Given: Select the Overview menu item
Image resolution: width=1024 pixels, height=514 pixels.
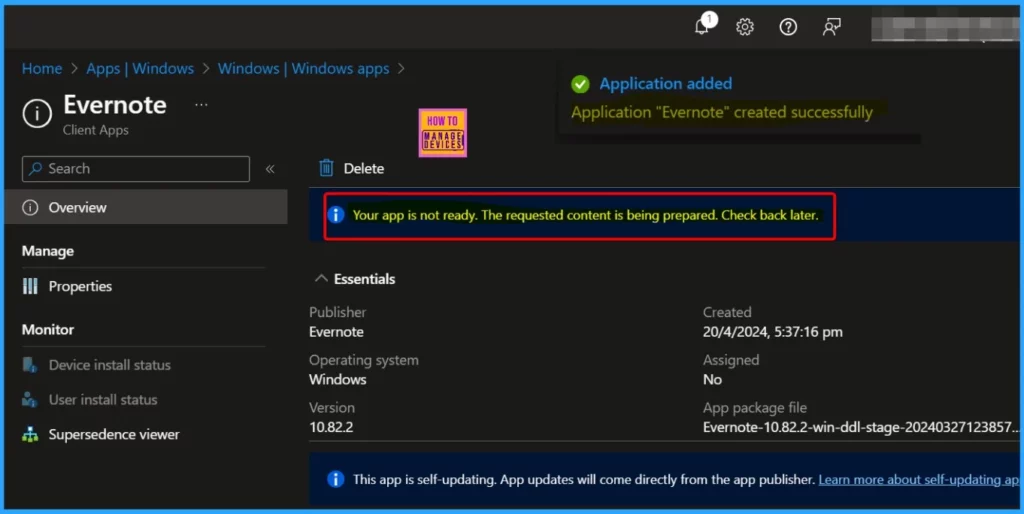Looking at the screenshot, I should [x=146, y=207].
